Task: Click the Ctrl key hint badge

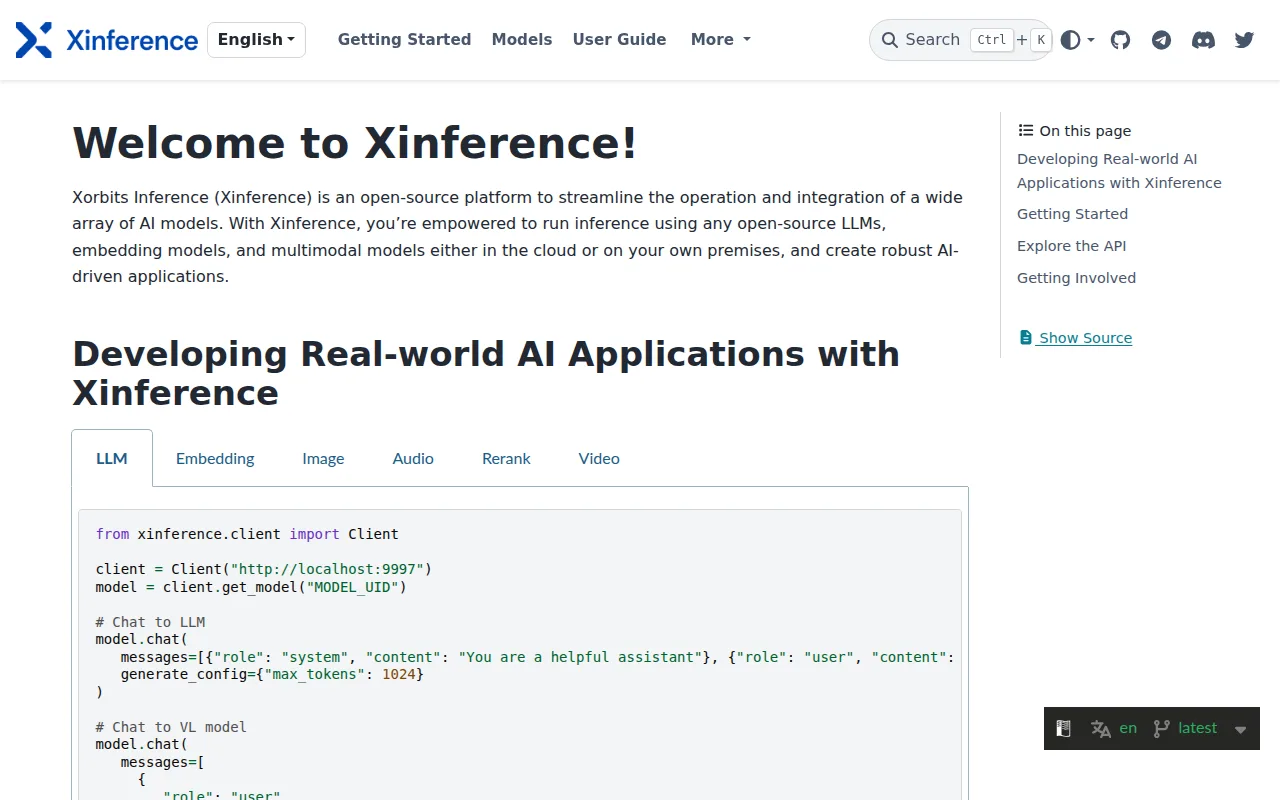Action: [991, 40]
